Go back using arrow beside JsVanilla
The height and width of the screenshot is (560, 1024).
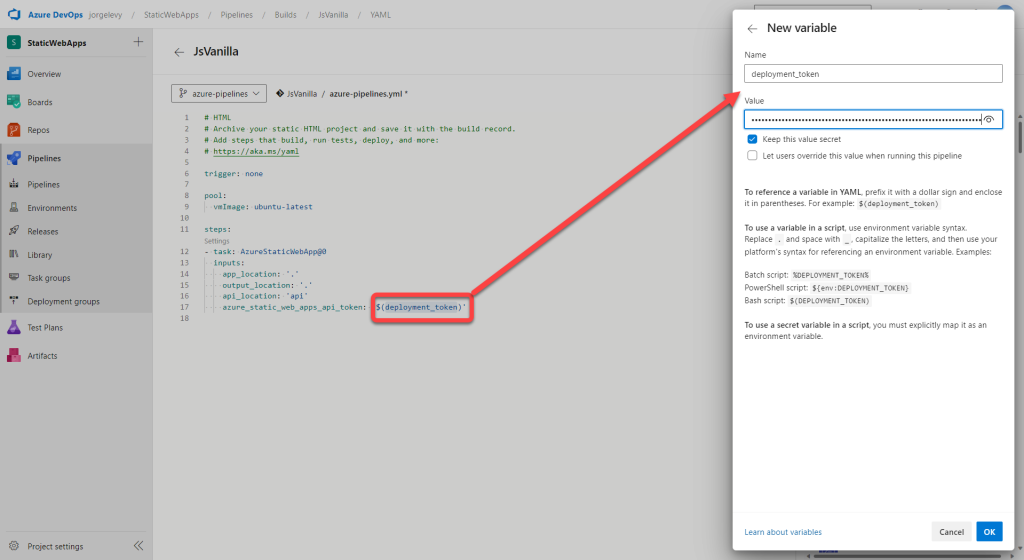(179, 52)
